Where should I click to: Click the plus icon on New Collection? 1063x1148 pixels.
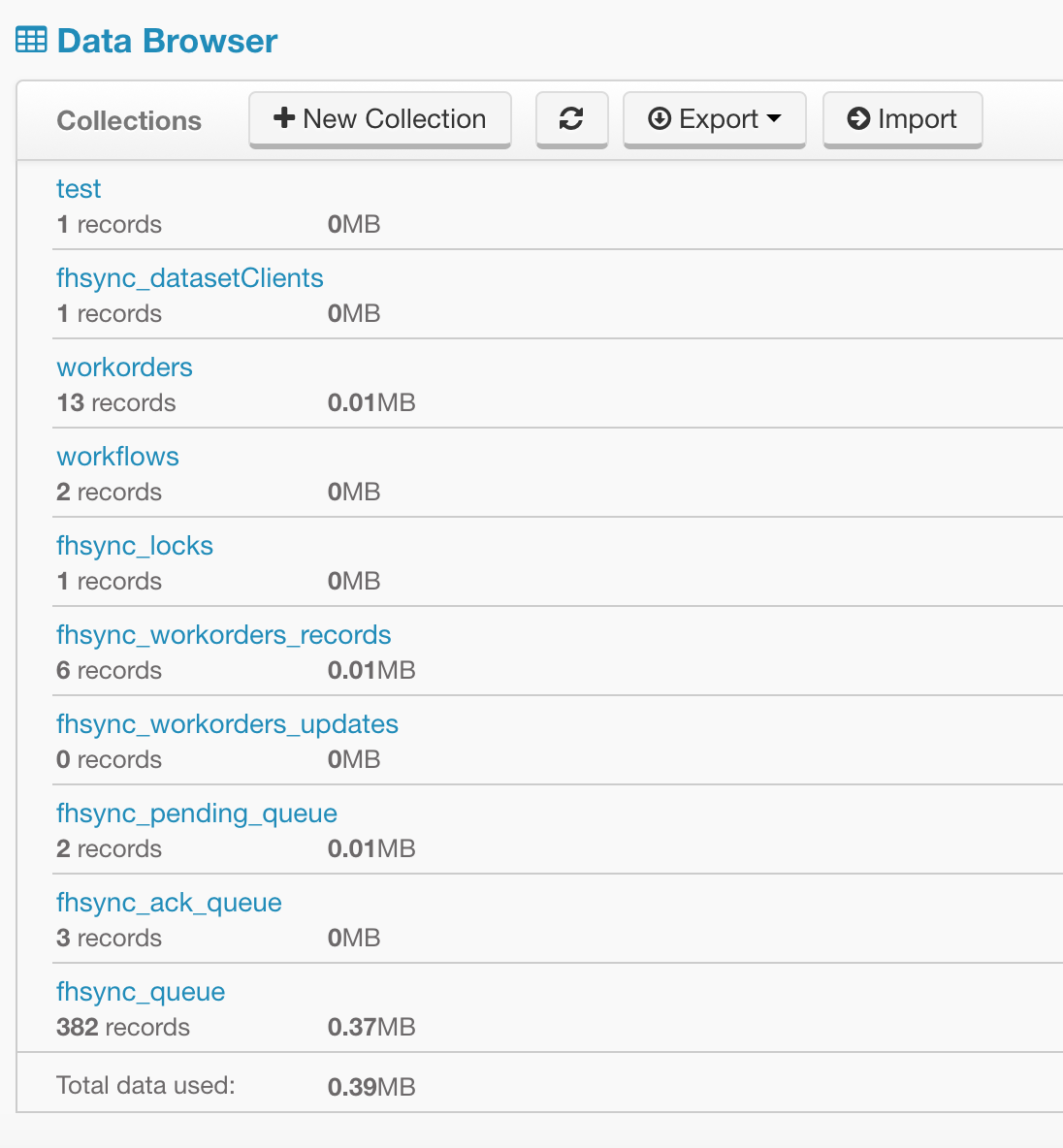point(283,118)
